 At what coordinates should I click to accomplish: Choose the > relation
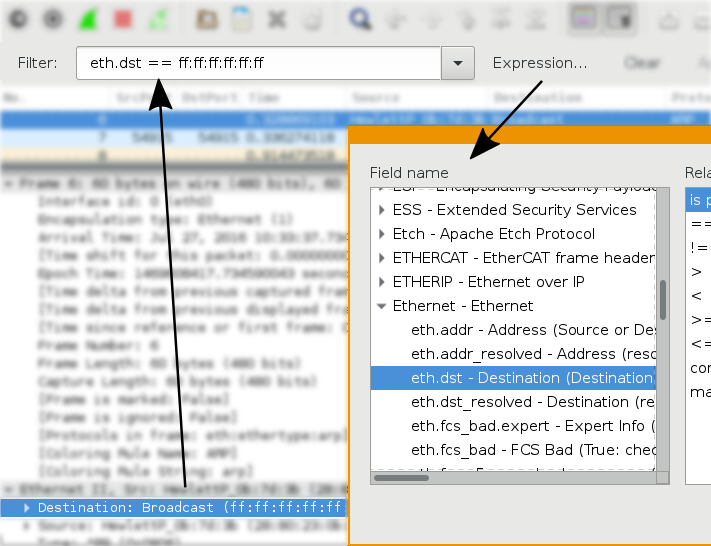(x=696, y=272)
